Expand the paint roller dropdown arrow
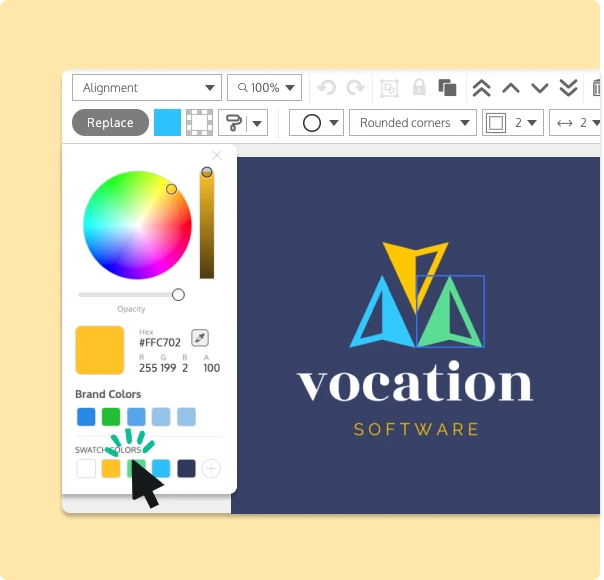The image size is (604, 580). (257, 123)
